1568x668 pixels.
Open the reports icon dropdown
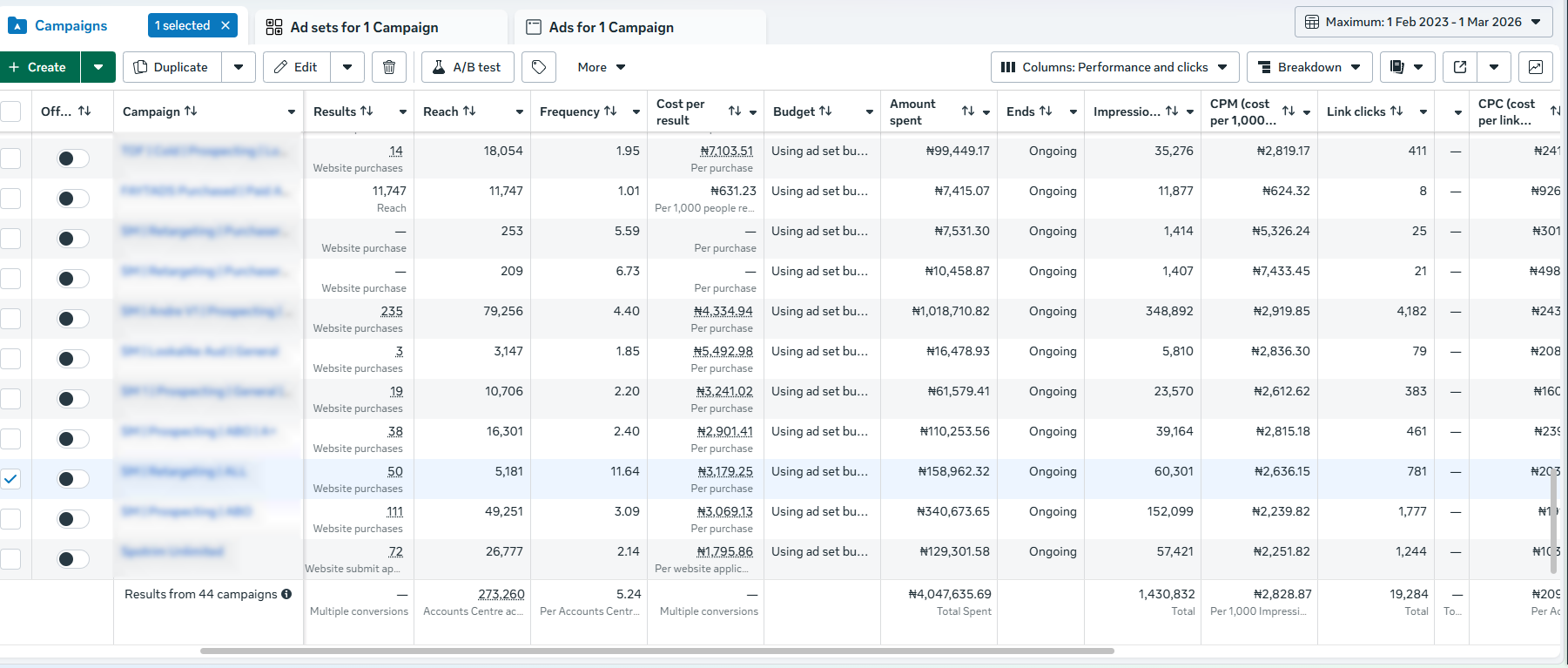(x=1407, y=67)
